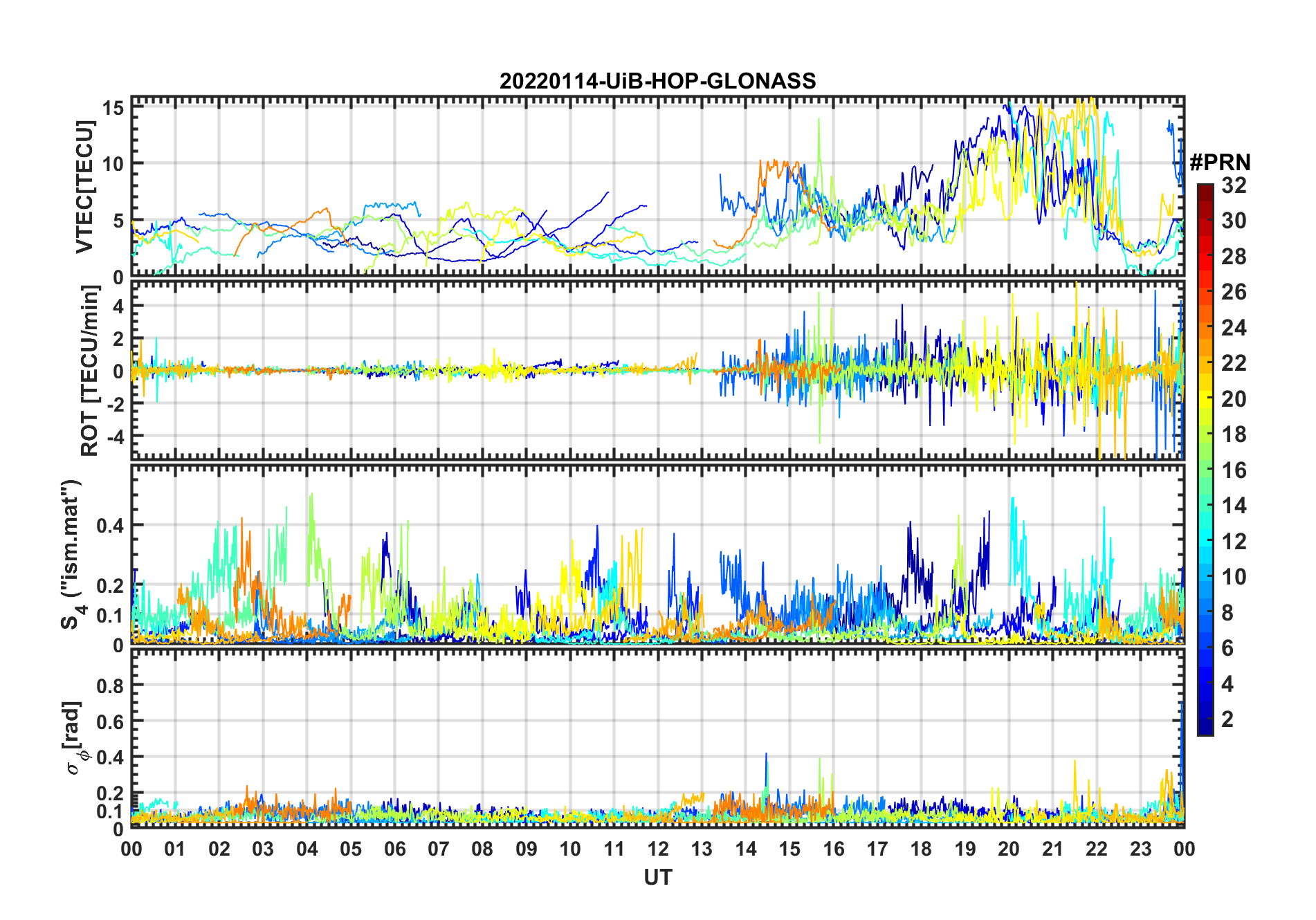Pick the dark red top of the PRN colorbar

[x=1205, y=188]
